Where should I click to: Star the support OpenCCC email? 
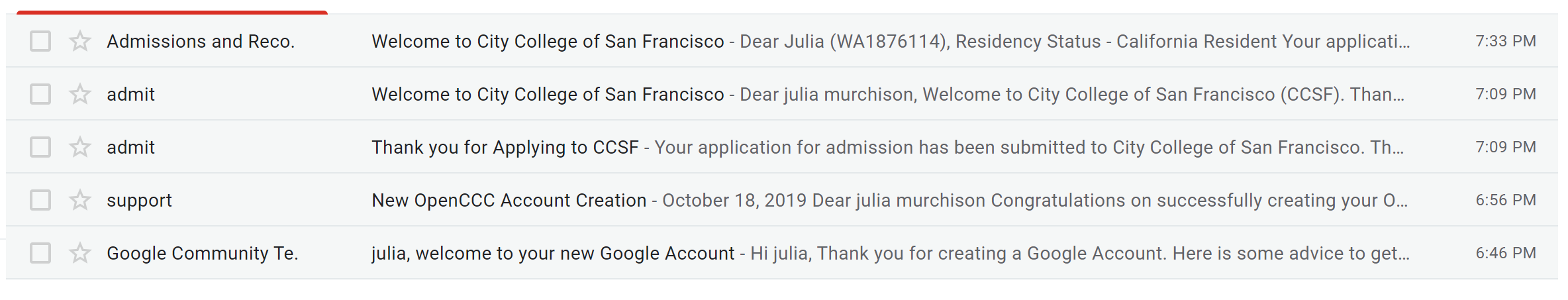(80, 200)
